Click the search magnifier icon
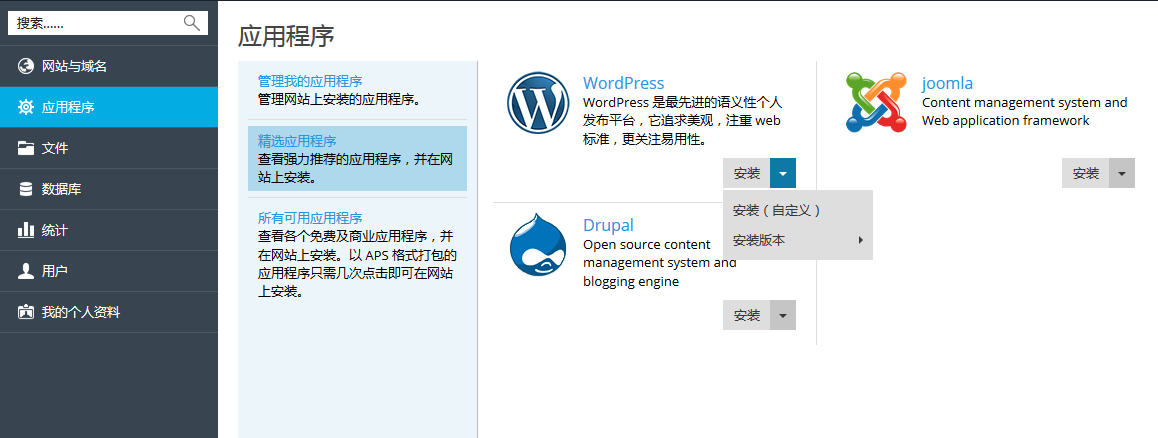This screenshot has height=438, width=1158. coord(192,23)
